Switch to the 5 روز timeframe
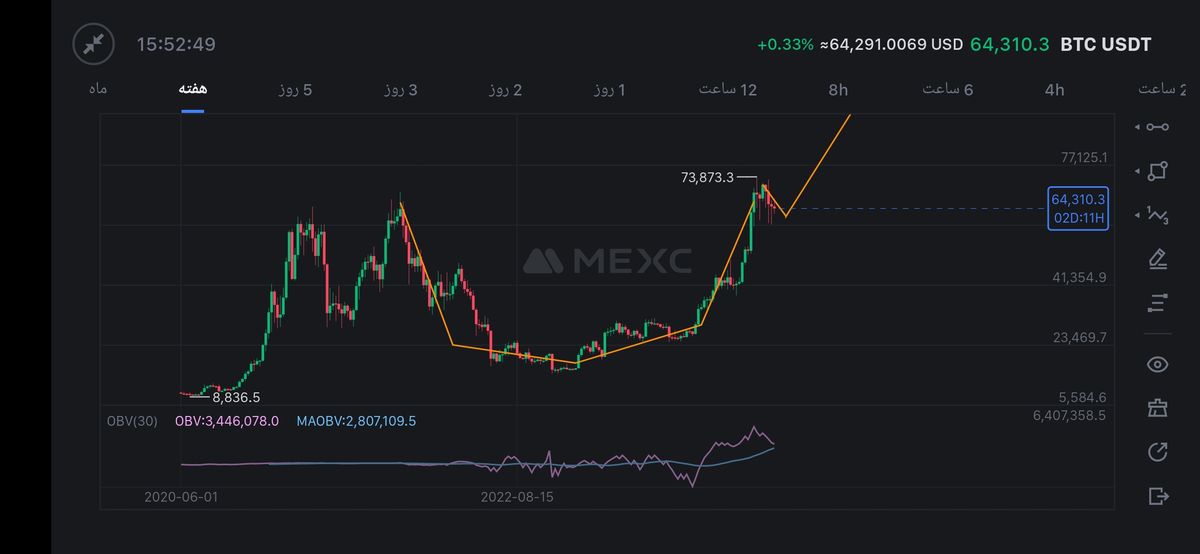Screen dimensions: 1200x554 295,90
